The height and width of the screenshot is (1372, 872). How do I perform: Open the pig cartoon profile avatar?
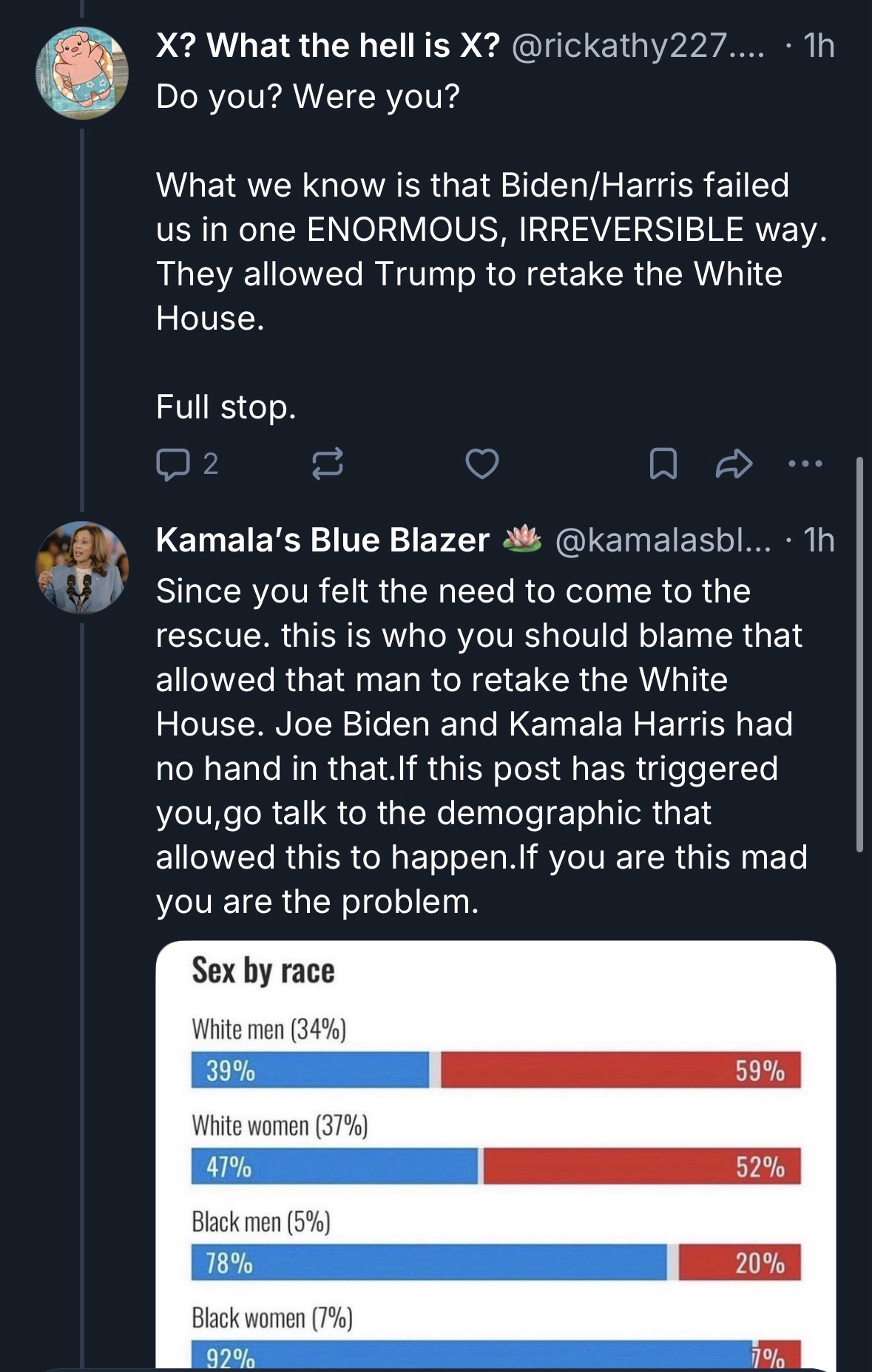82,72
